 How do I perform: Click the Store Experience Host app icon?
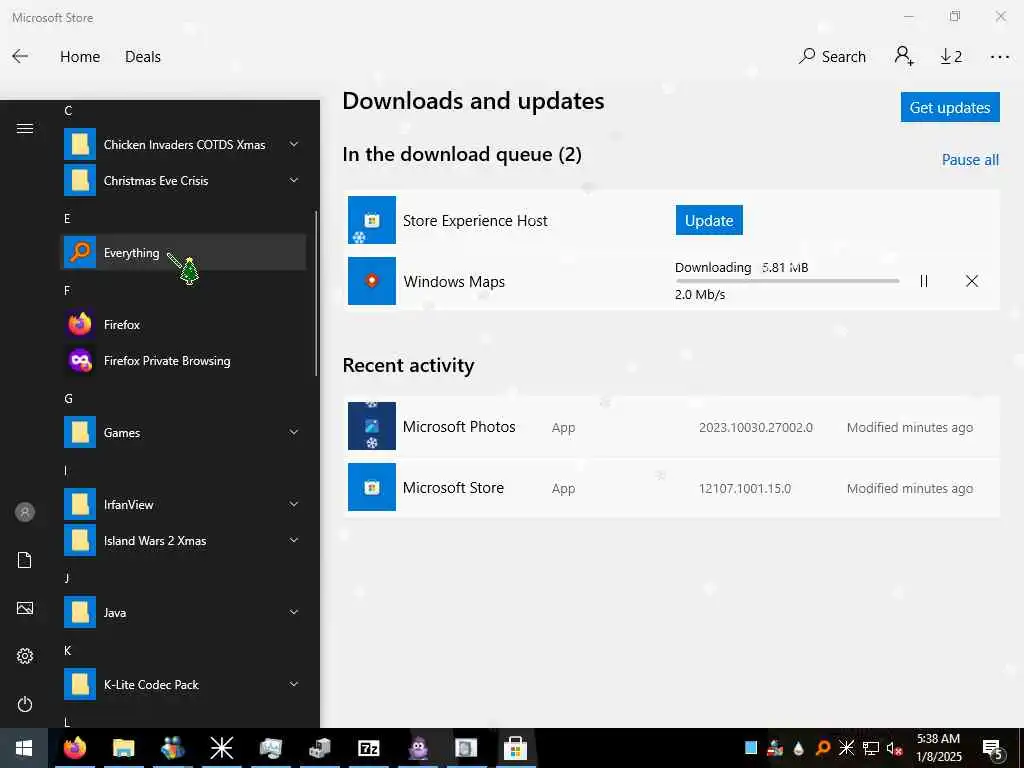tap(372, 220)
